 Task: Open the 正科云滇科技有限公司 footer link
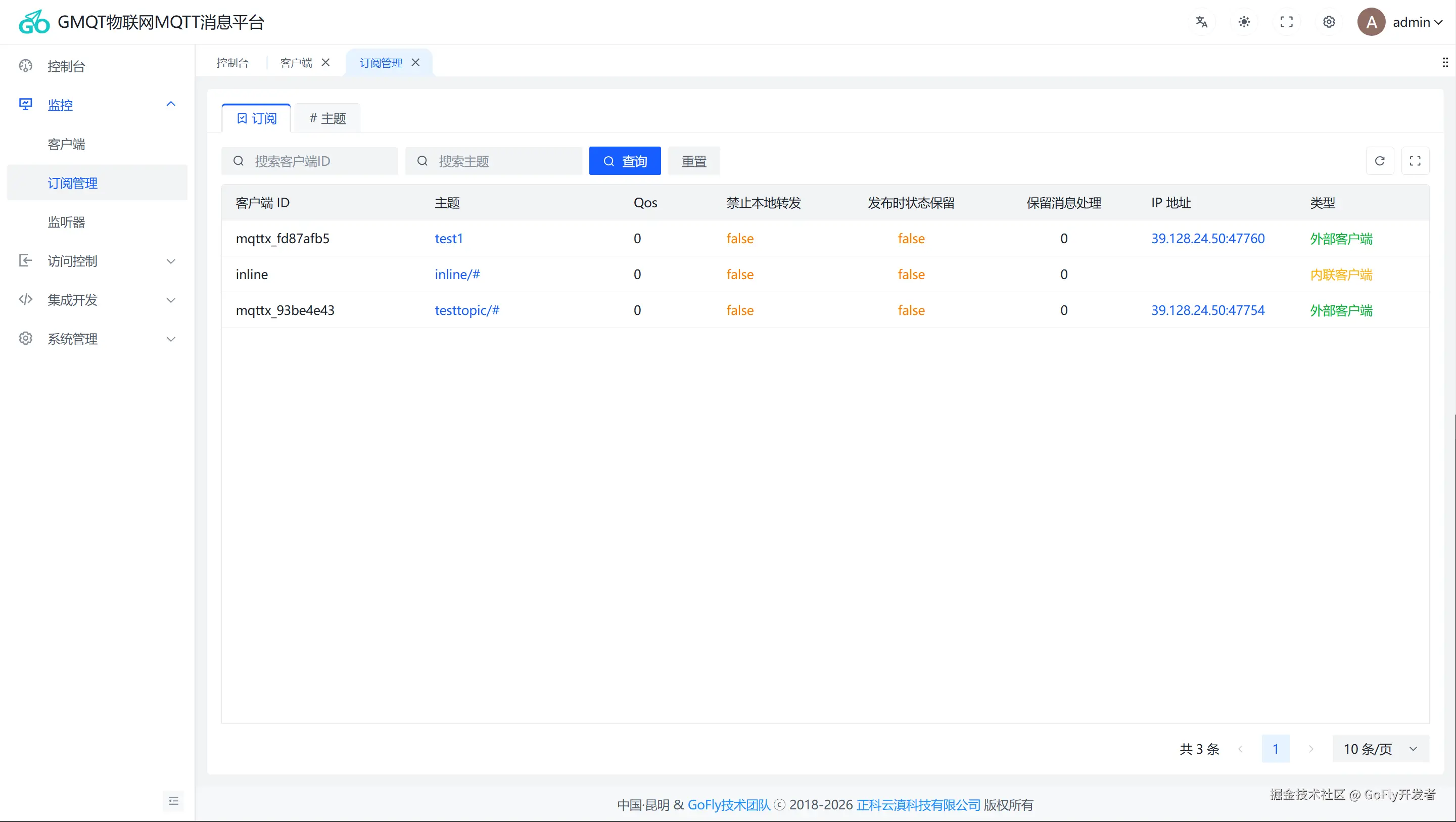point(918,805)
